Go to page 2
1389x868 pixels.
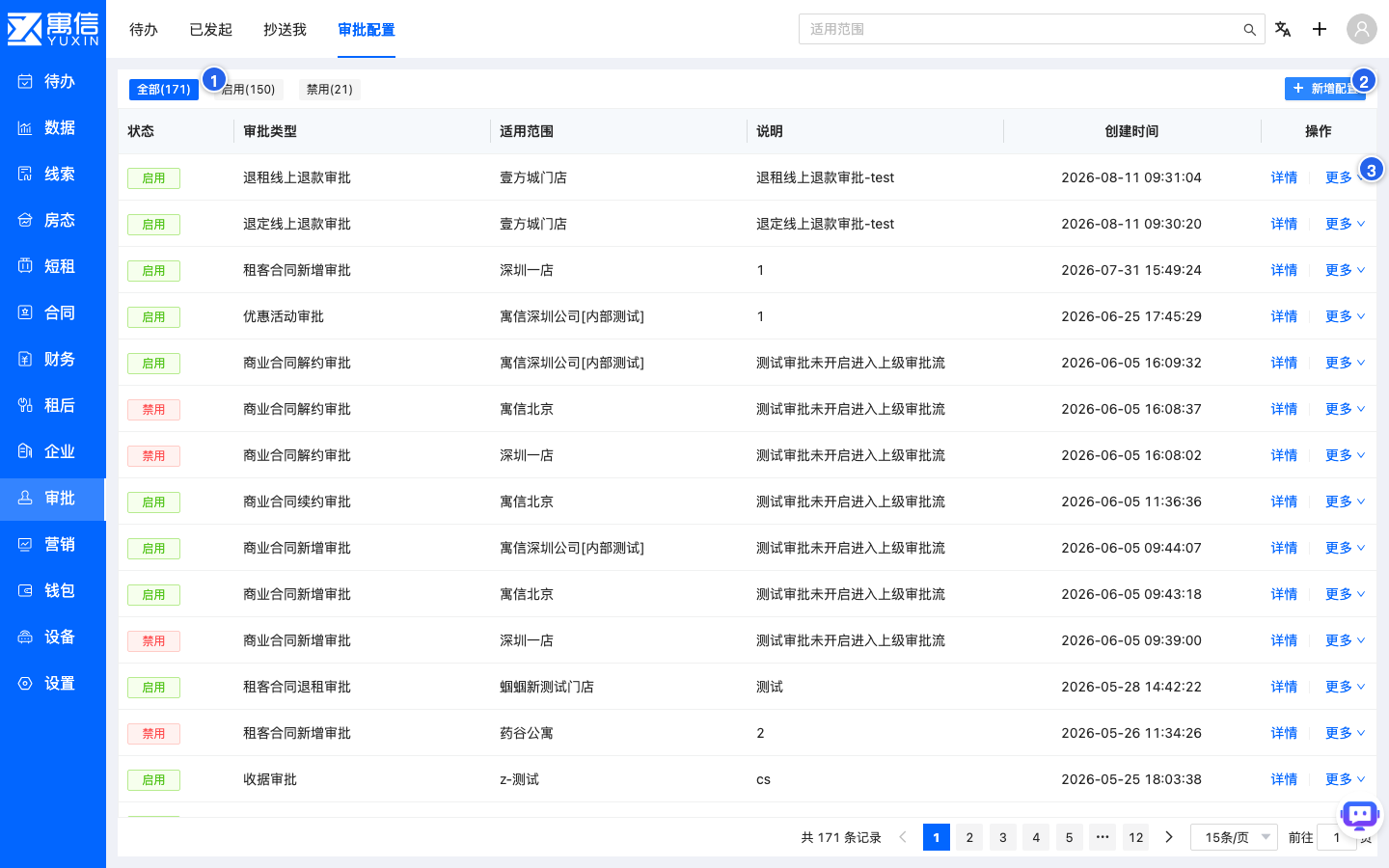(969, 837)
